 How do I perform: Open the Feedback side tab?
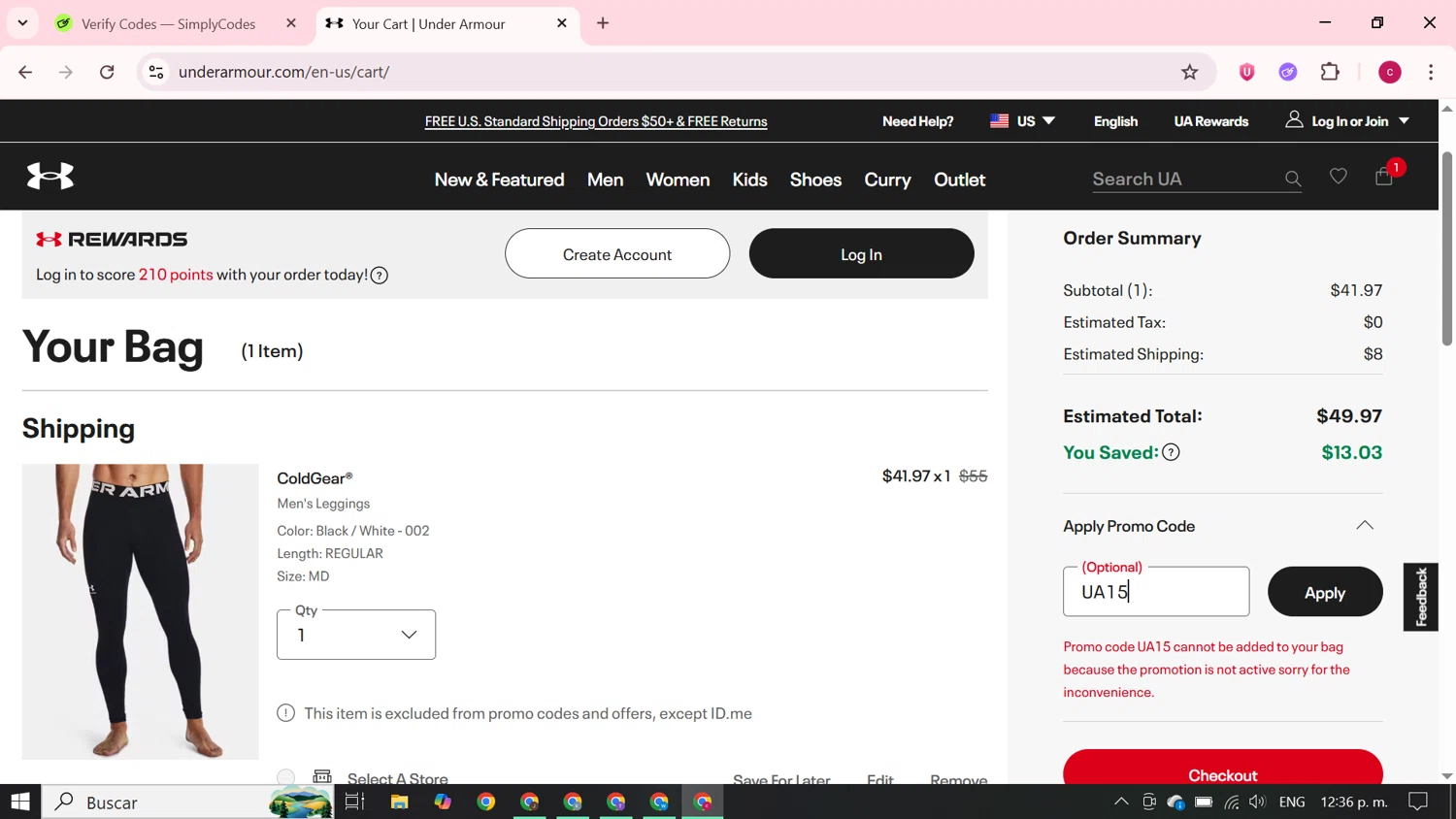(1421, 597)
